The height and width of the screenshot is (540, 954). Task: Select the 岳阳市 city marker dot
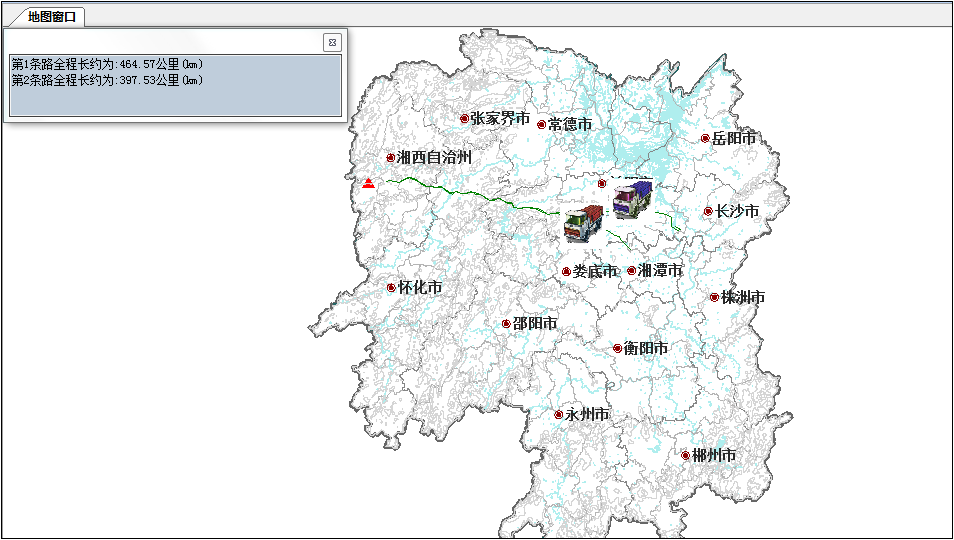tap(705, 139)
